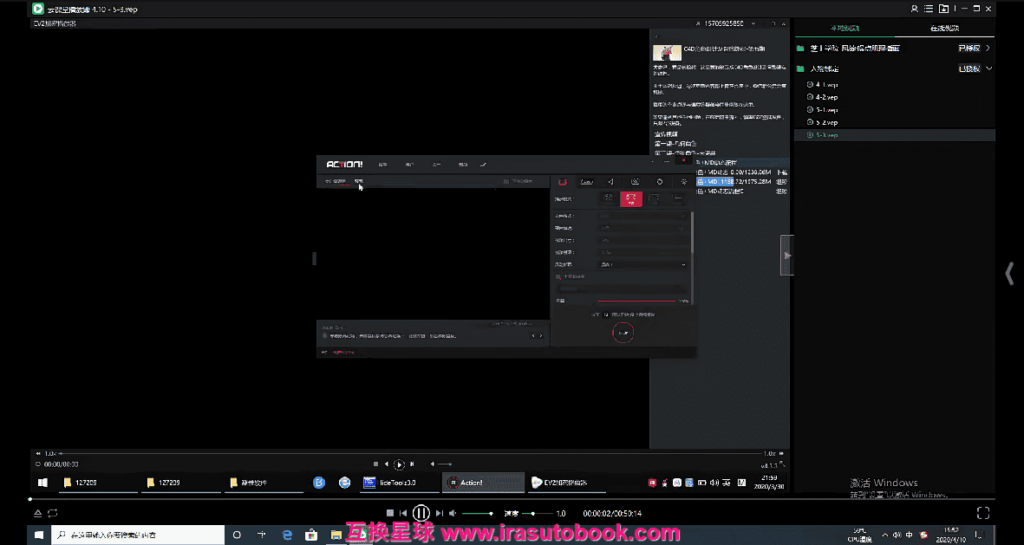Open Task View on the taskbar
Viewport: 1024px width, 545px height.
click(262, 535)
